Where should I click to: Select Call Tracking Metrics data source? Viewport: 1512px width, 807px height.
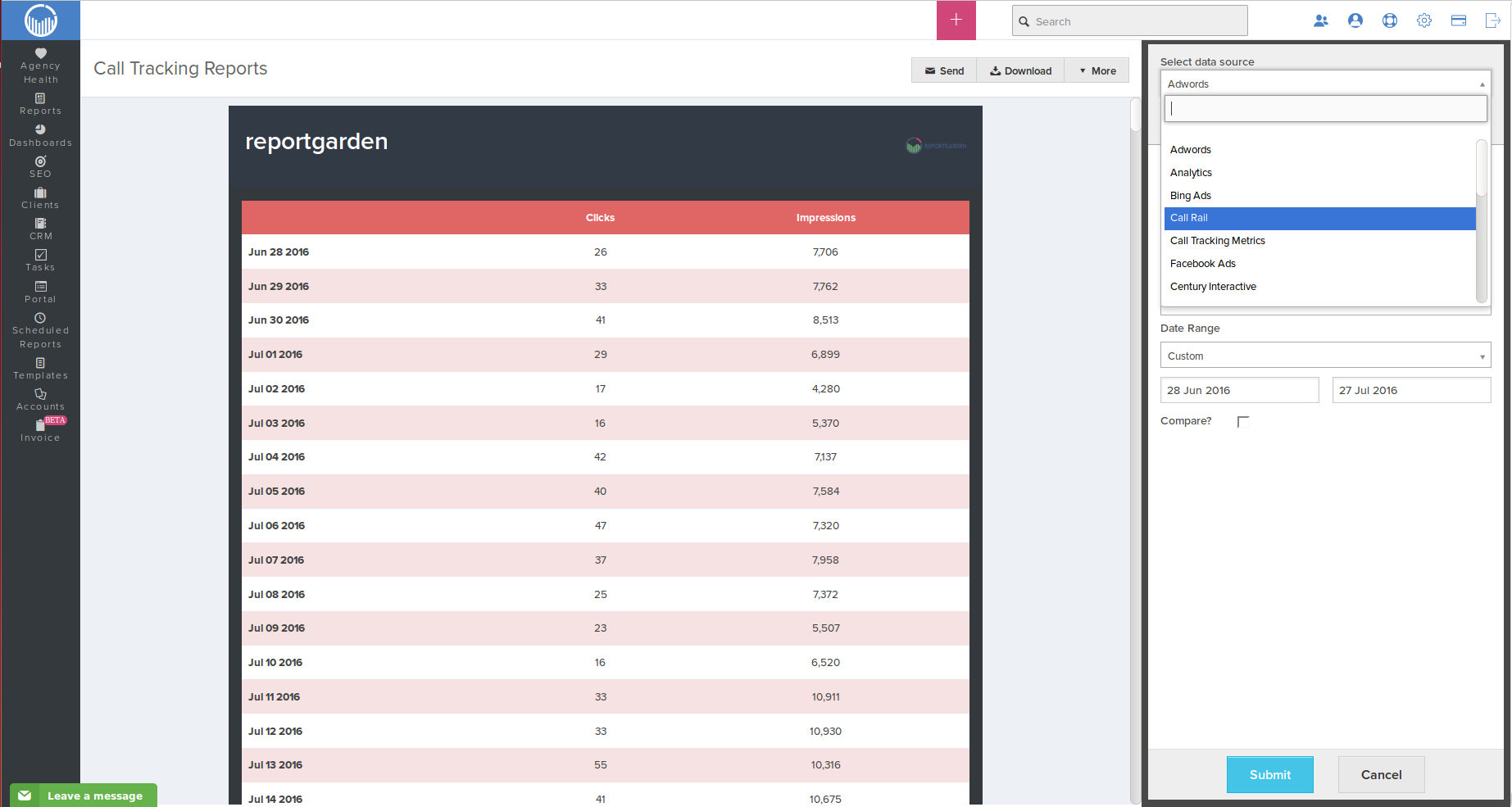pyautogui.click(x=1319, y=241)
